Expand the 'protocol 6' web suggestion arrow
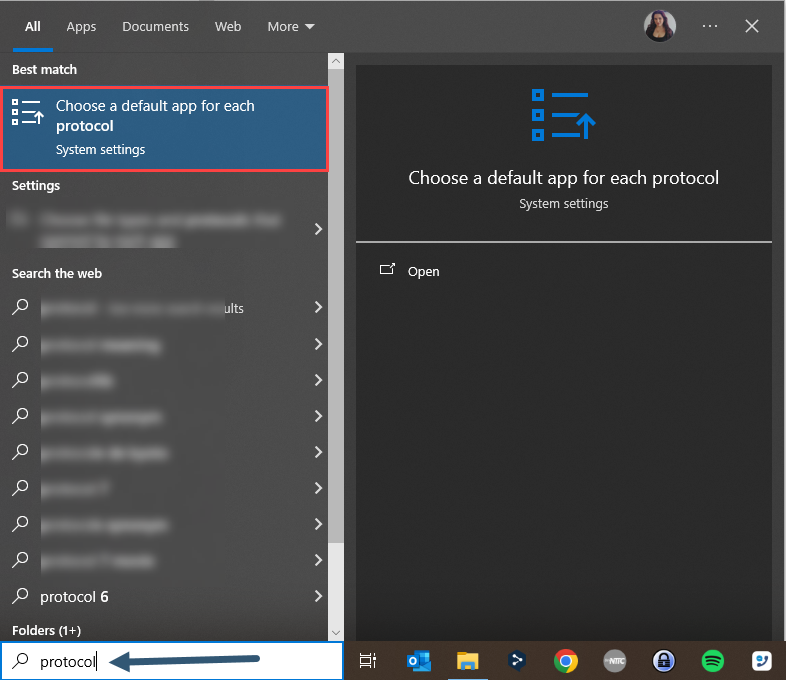This screenshot has width=786, height=680. (x=318, y=597)
